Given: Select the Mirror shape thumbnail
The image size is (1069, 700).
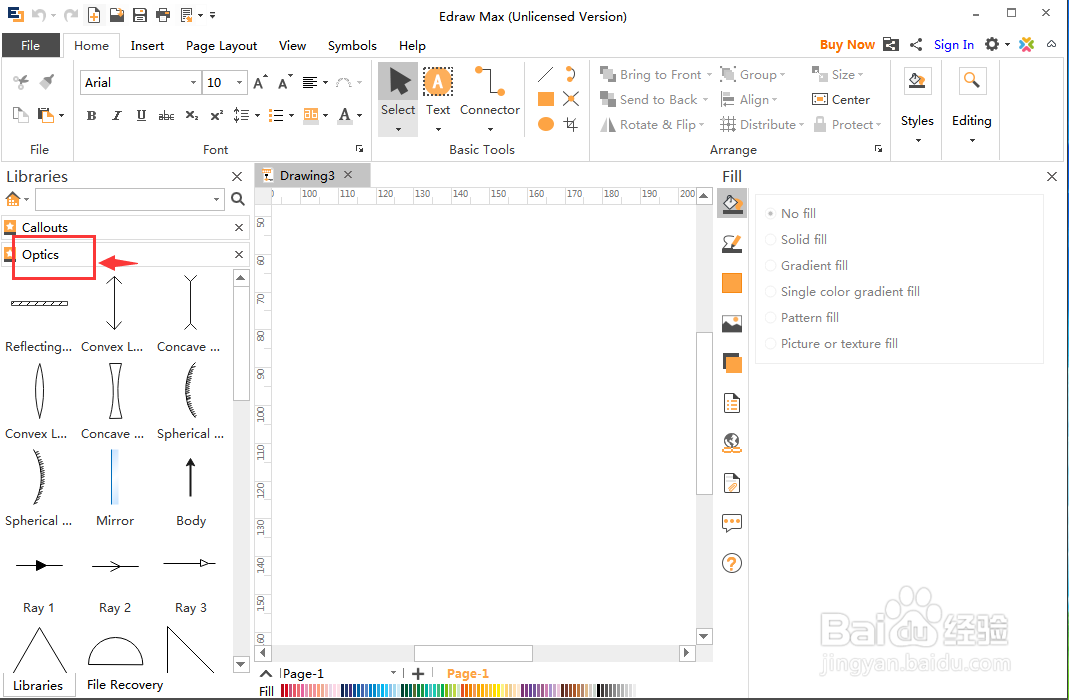Looking at the screenshot, I should (x=115, y=476).
